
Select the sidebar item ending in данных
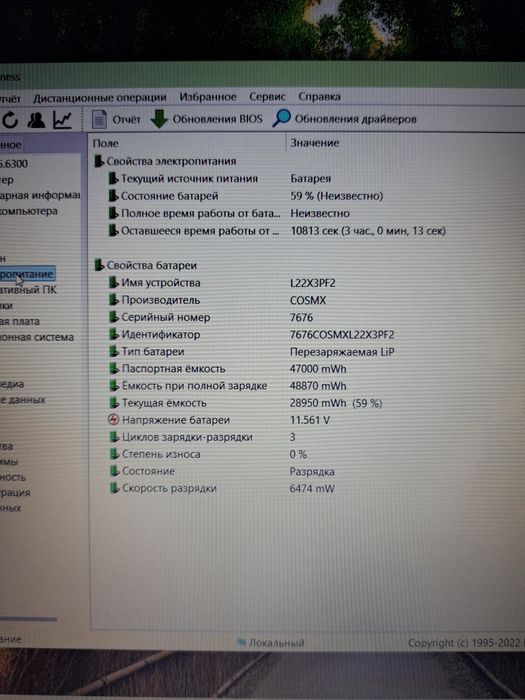(x=23, y=400)
